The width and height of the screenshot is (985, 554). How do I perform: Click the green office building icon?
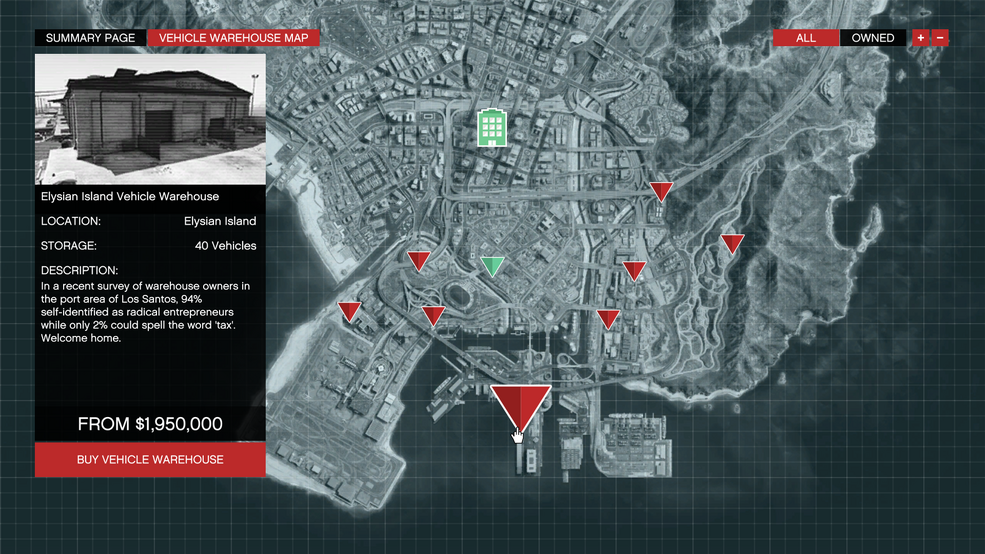pyautogui.click(x=492, y=128)
